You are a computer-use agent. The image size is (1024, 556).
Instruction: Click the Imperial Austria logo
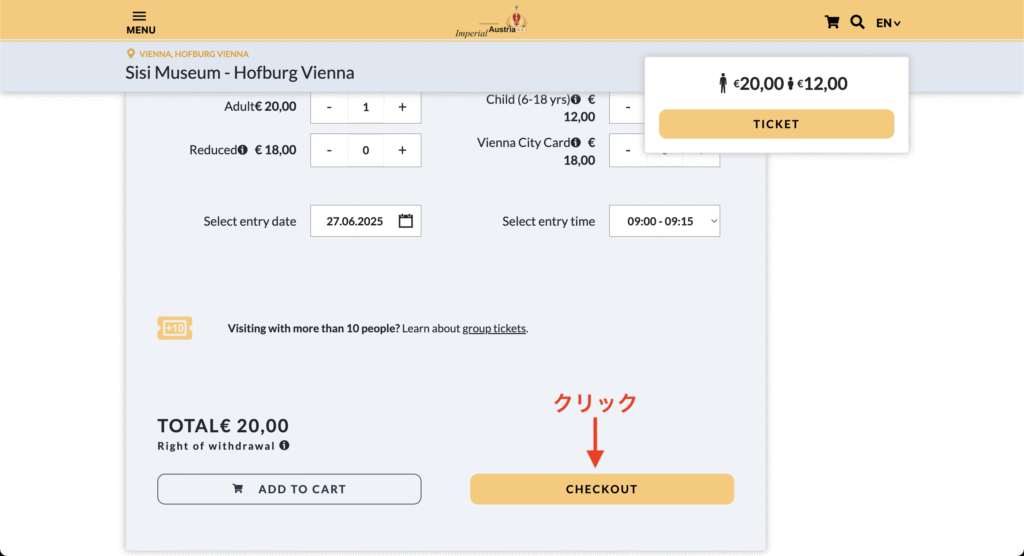491,22
